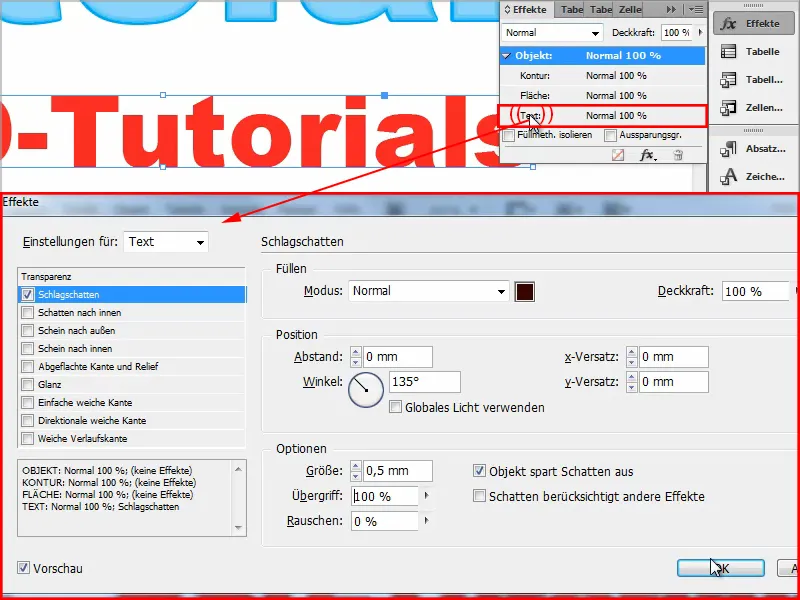This screenshot has width=800, height=600.
Task: Select the Fläche row in Effekte panel
Action: tap(603, 95)
